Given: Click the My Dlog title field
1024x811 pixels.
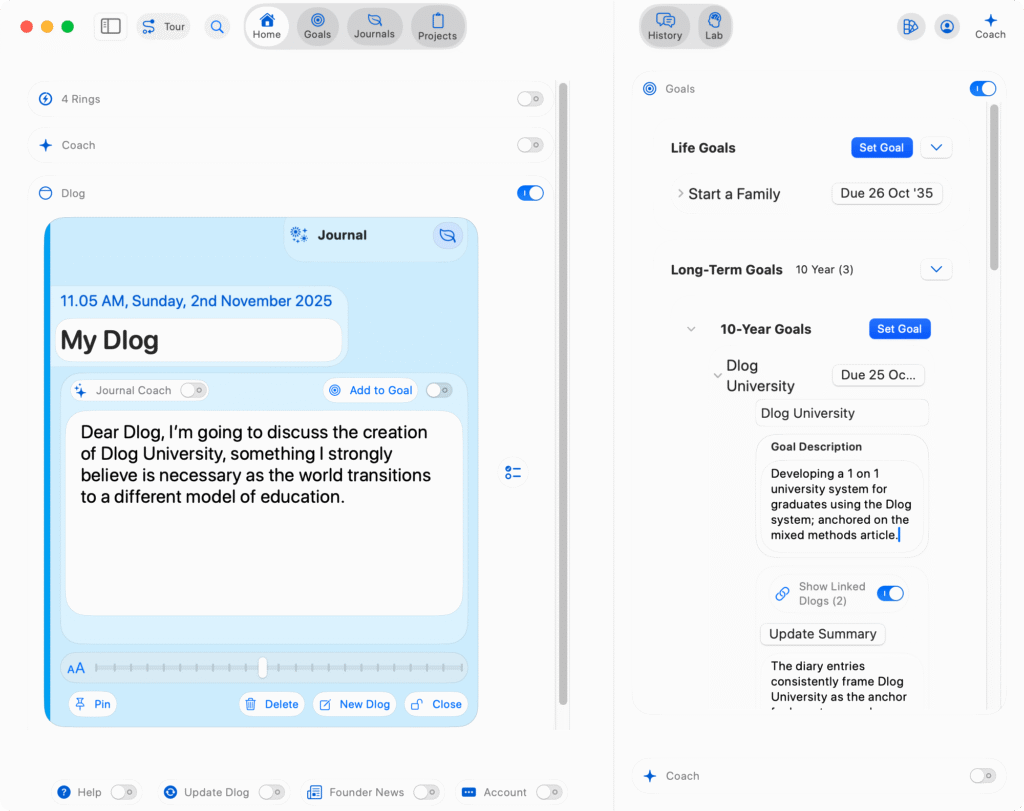Looking at the screenshot, I should pyautogui.click(x=200, y=340).
